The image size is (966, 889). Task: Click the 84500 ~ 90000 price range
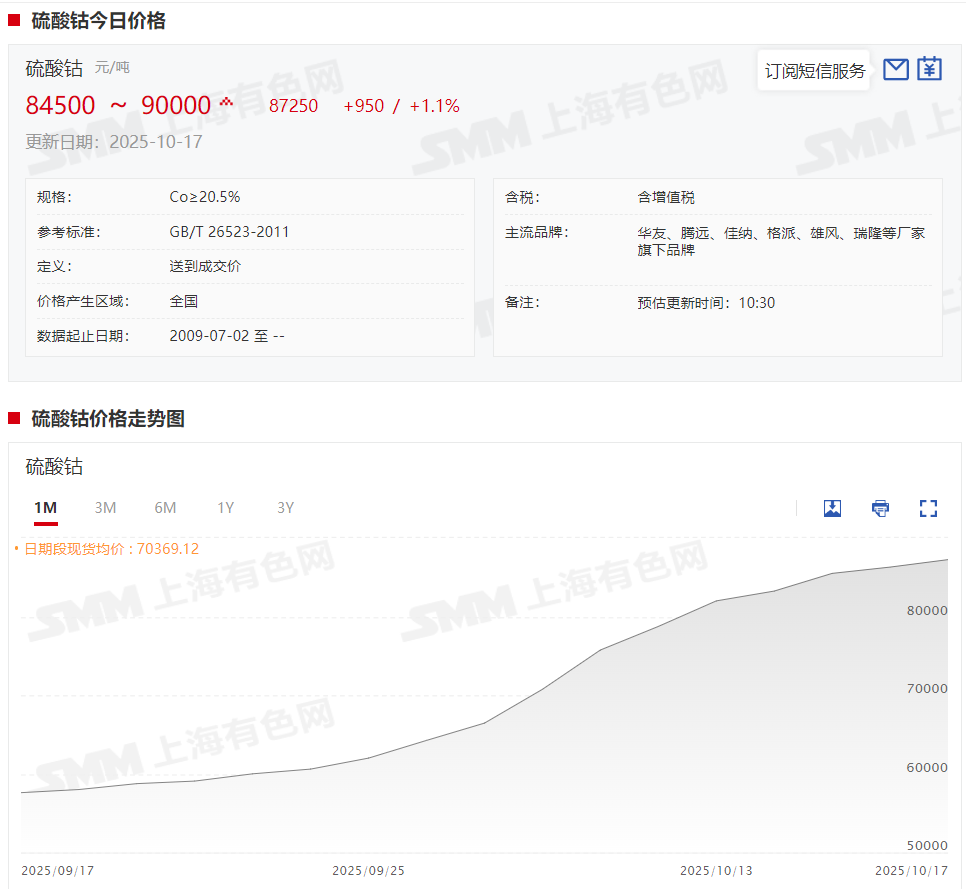coord(118,106)
